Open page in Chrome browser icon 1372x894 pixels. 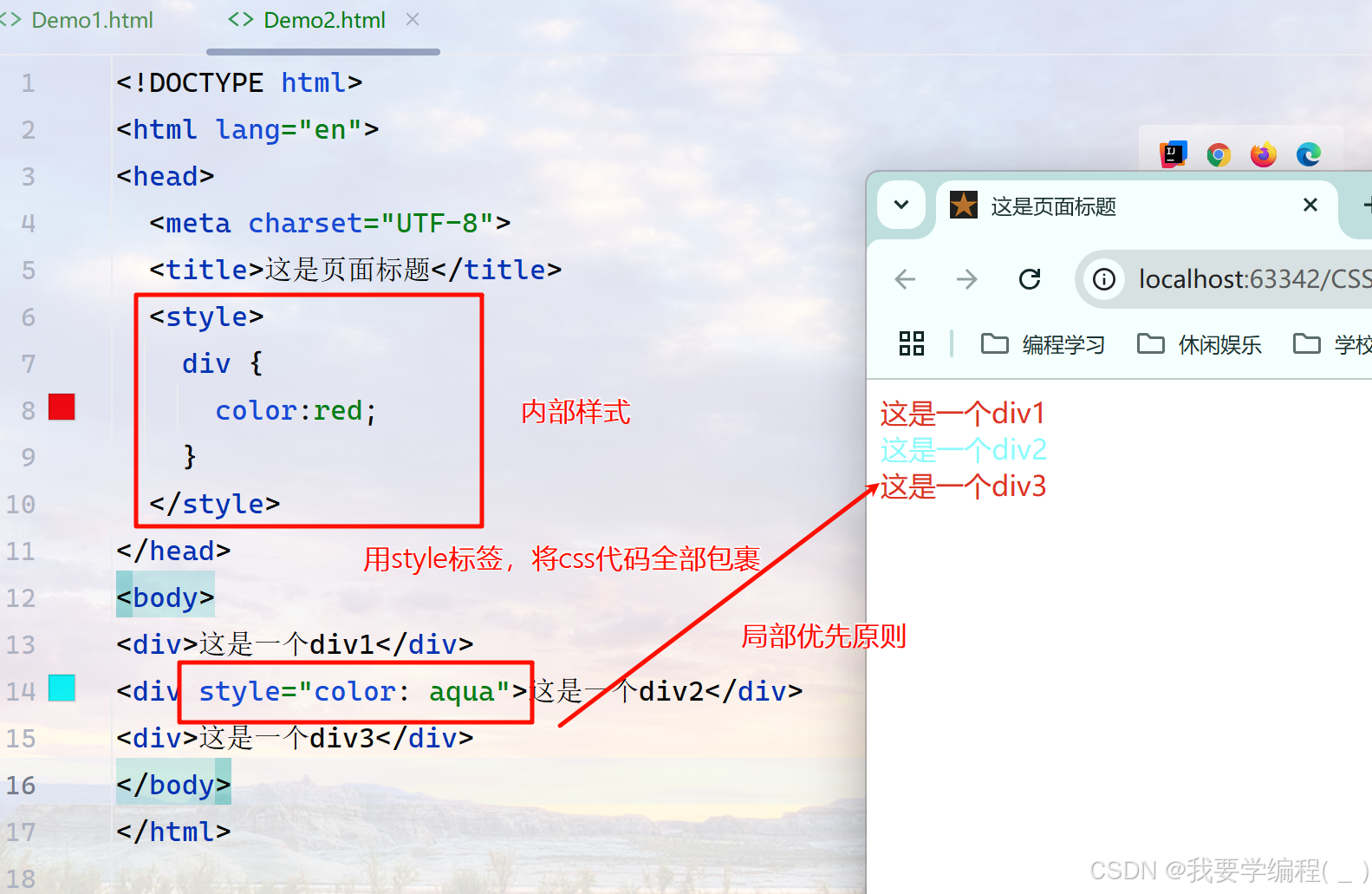(x=1219, y=155)
